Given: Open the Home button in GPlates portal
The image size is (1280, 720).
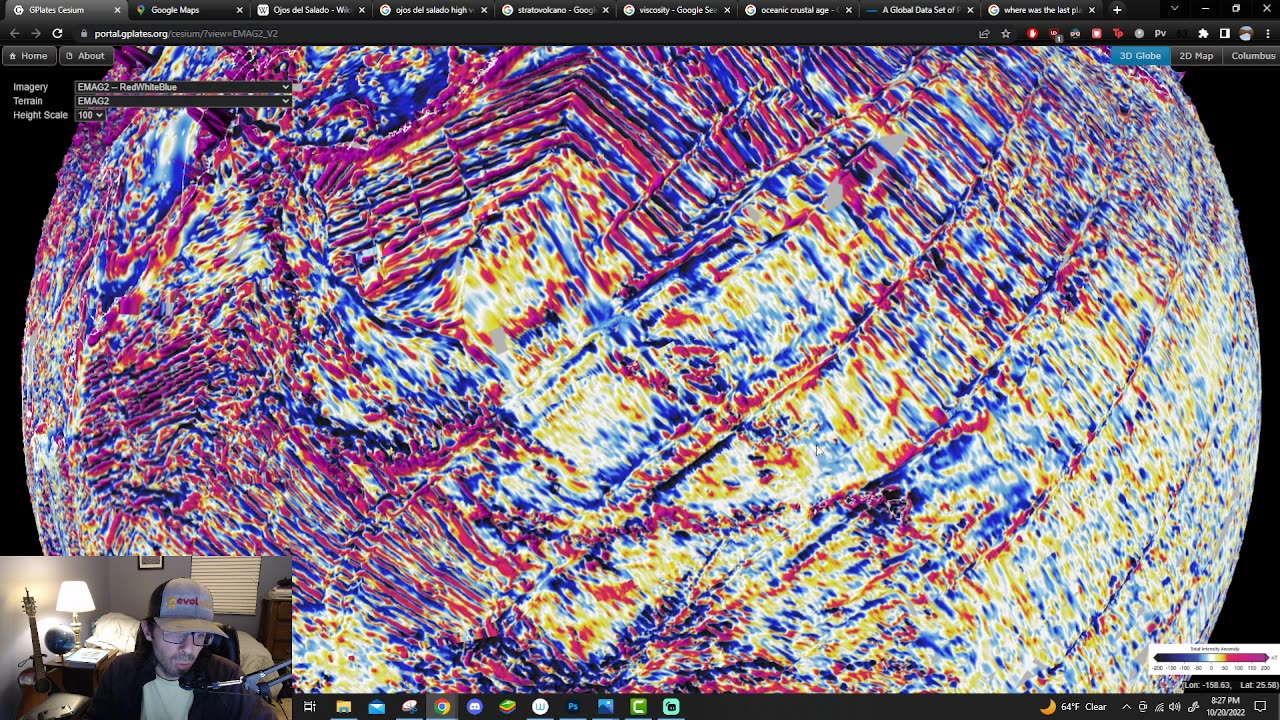Looking at the screenshot, I should pyautogui.click(x=27, y=56).
